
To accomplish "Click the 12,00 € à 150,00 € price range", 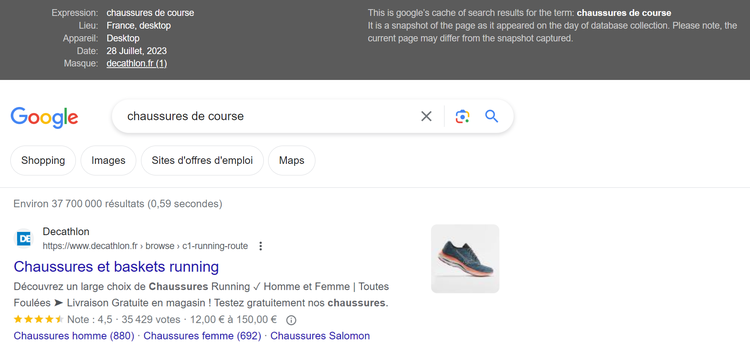I will 233,320.
